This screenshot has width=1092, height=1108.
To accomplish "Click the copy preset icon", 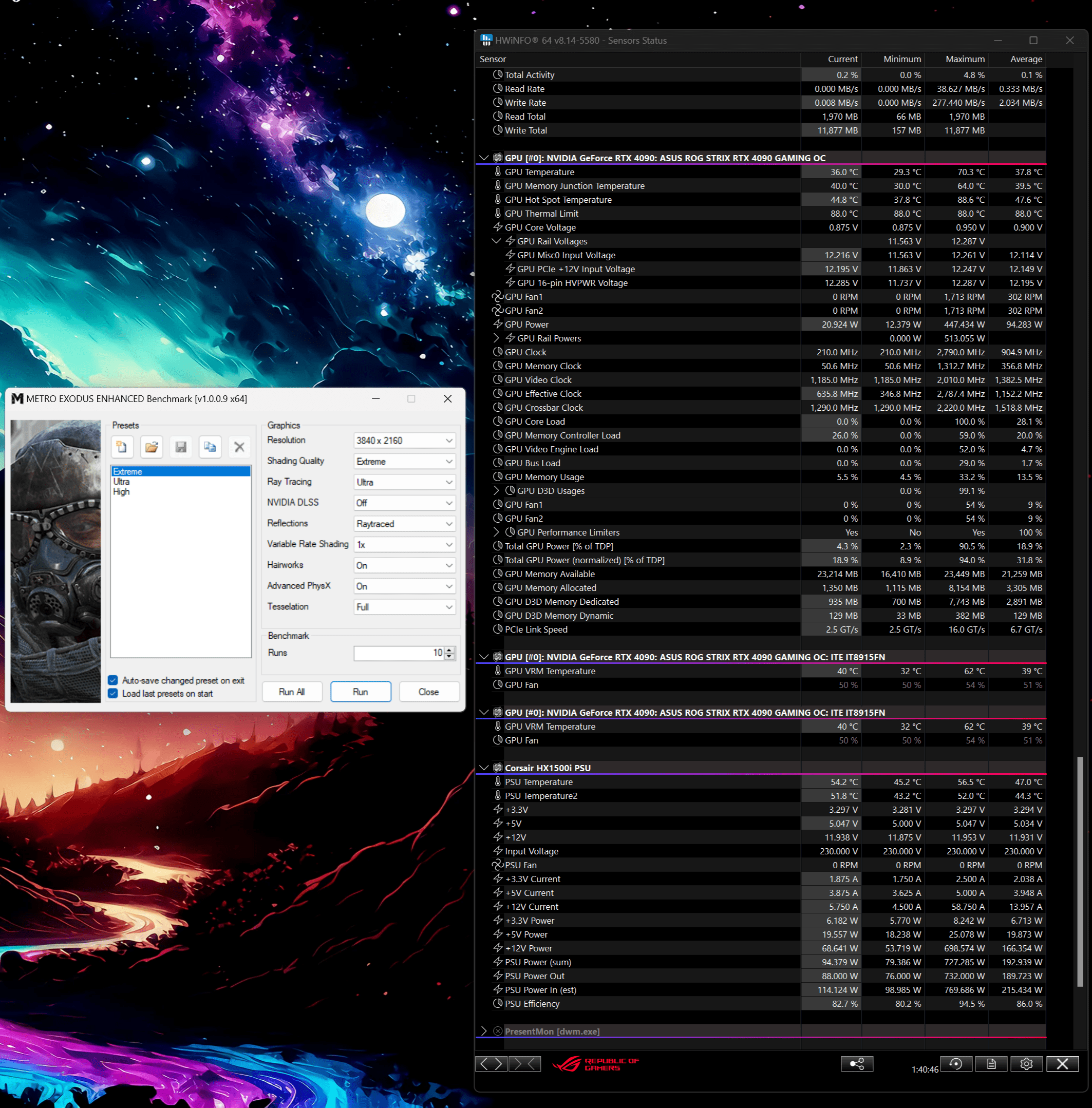I will [210, 447].
